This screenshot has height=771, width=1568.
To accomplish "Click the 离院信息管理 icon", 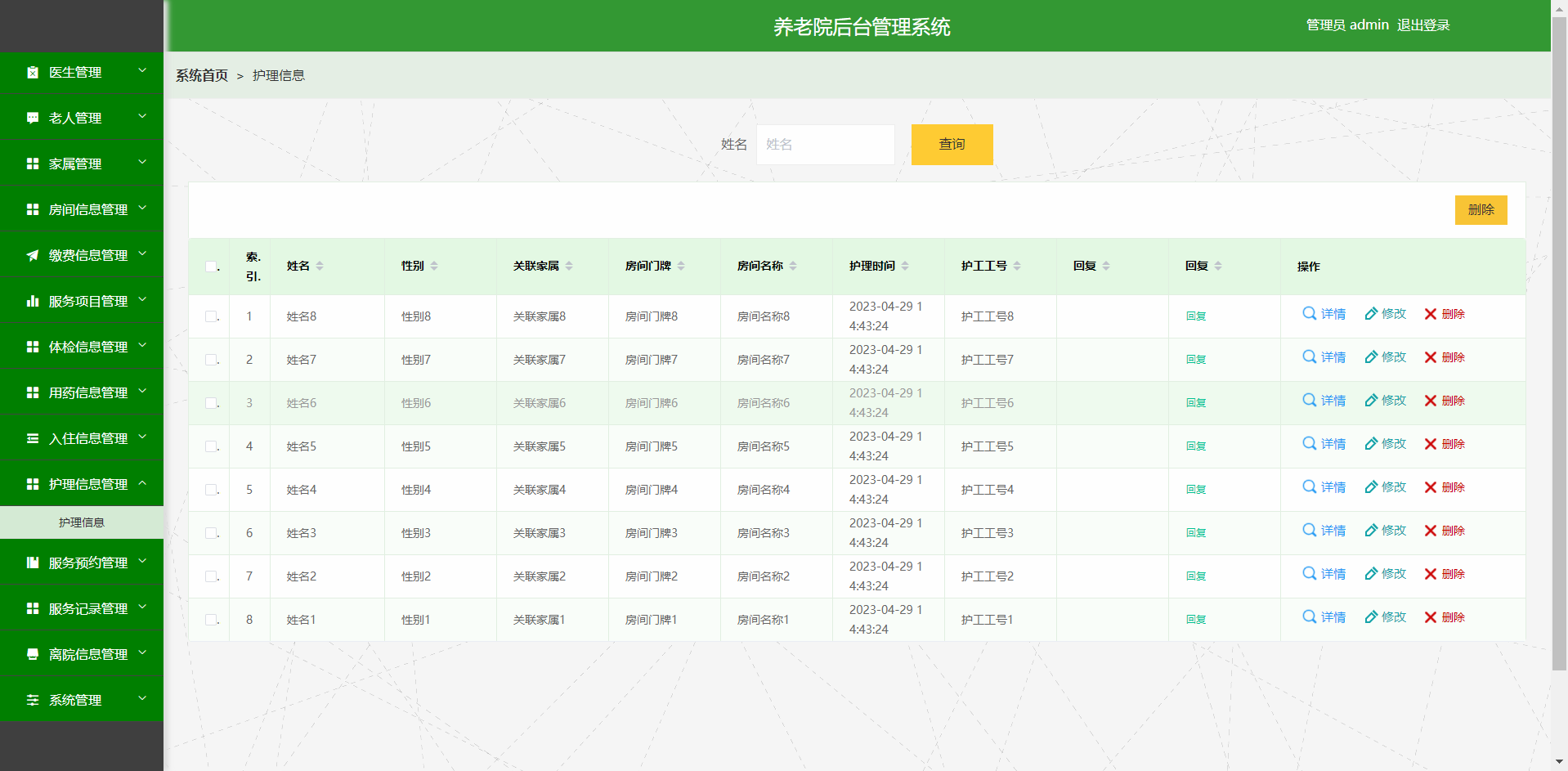I will 33,654.
